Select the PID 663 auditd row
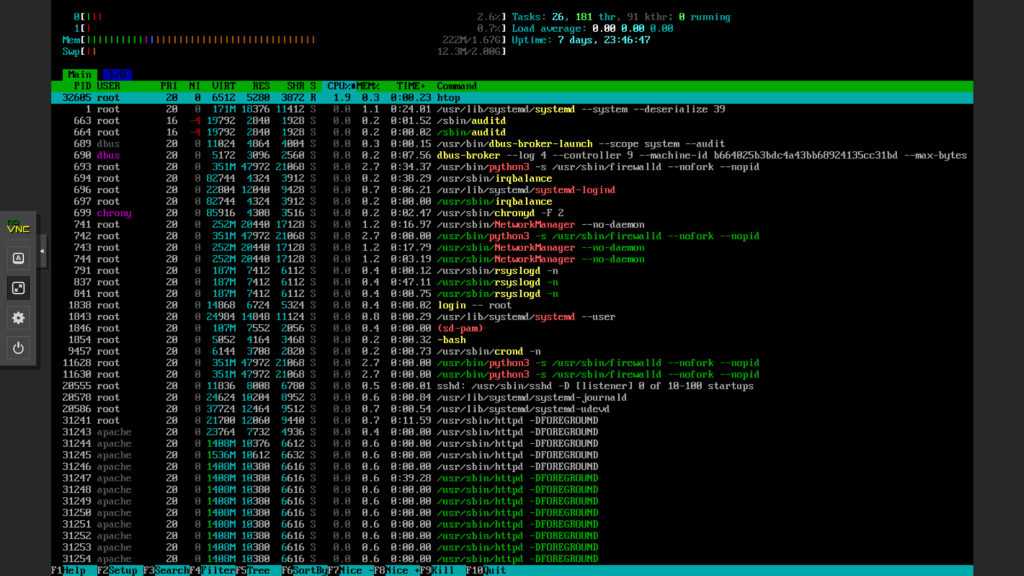 click(x=512, y=121)
